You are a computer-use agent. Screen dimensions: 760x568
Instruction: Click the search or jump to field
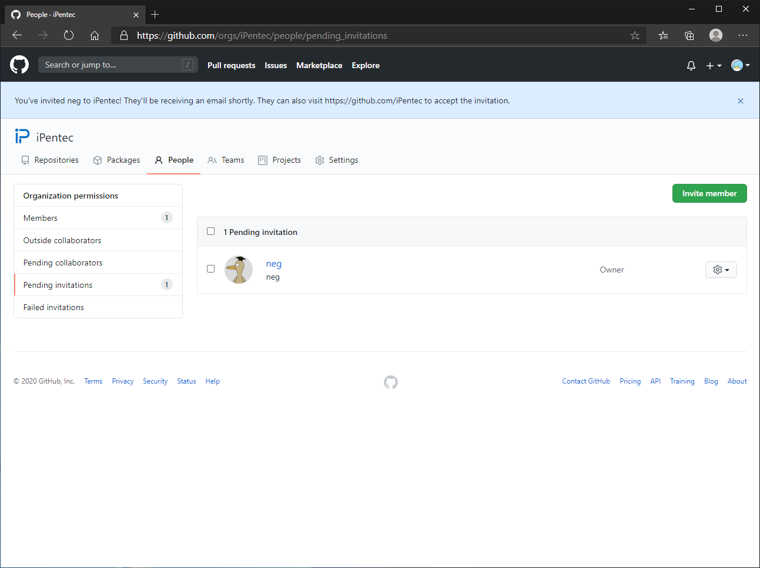click(118, 65)
